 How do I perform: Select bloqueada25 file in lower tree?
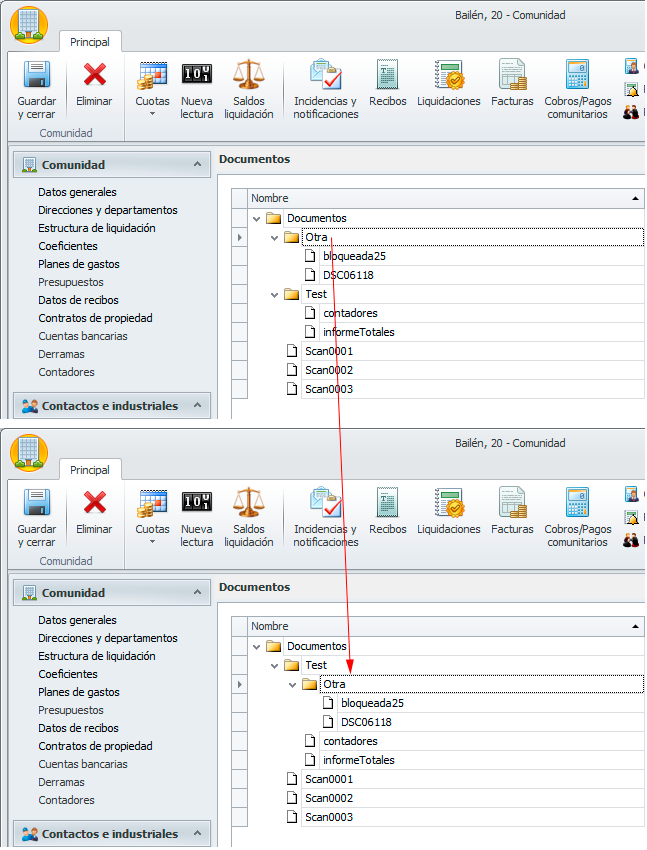[372, 703]
